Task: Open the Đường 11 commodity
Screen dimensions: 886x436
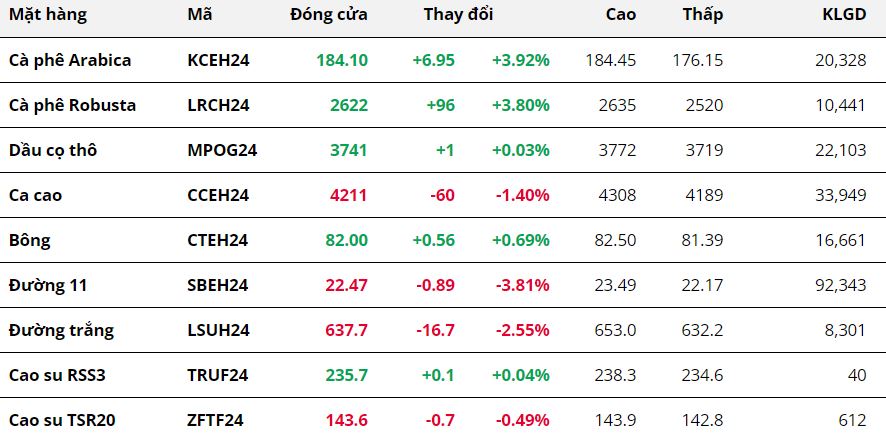Action: (48, 285)
